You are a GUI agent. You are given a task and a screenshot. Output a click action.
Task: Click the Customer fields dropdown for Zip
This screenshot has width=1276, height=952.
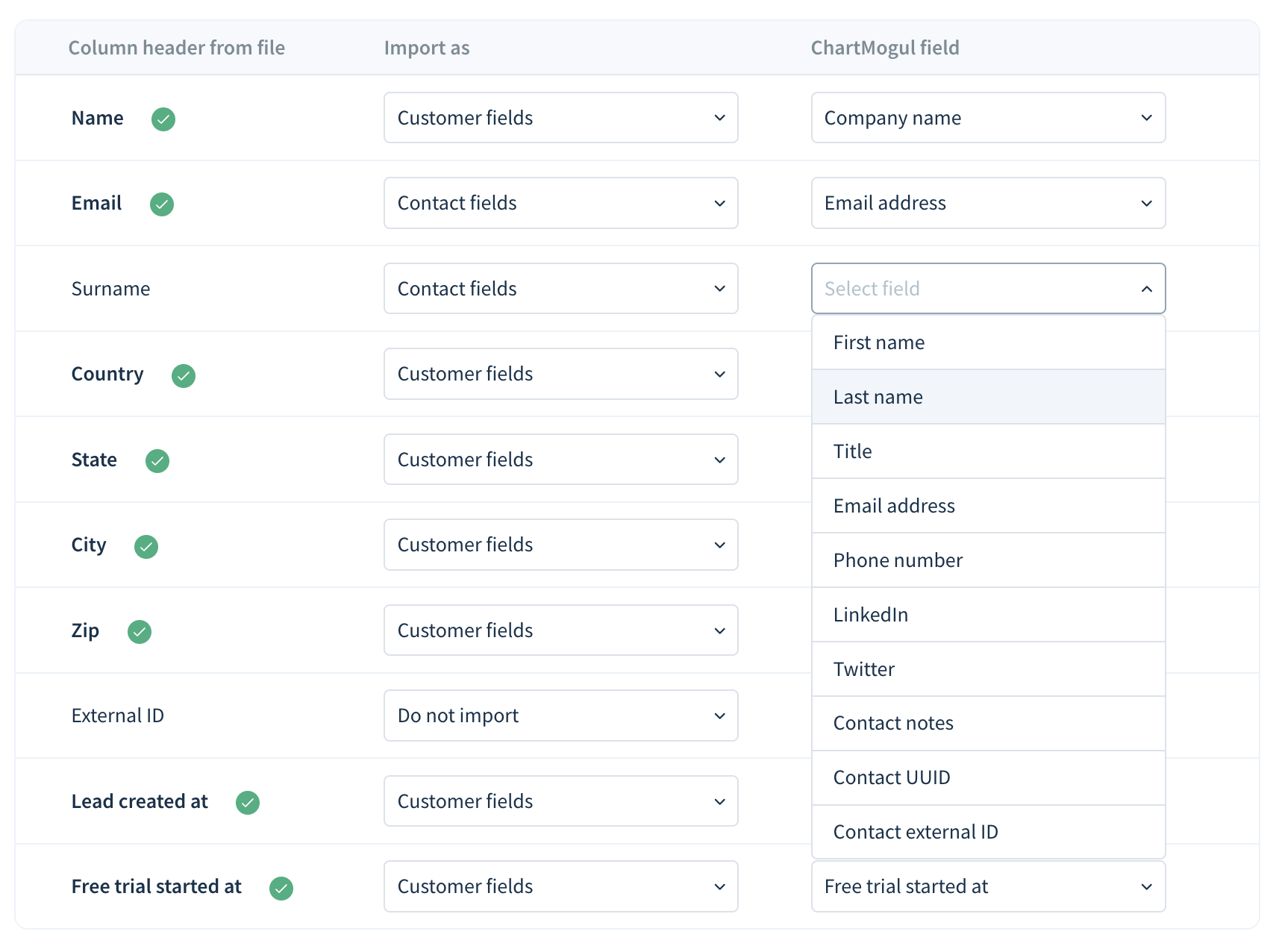tap(560, 630)
